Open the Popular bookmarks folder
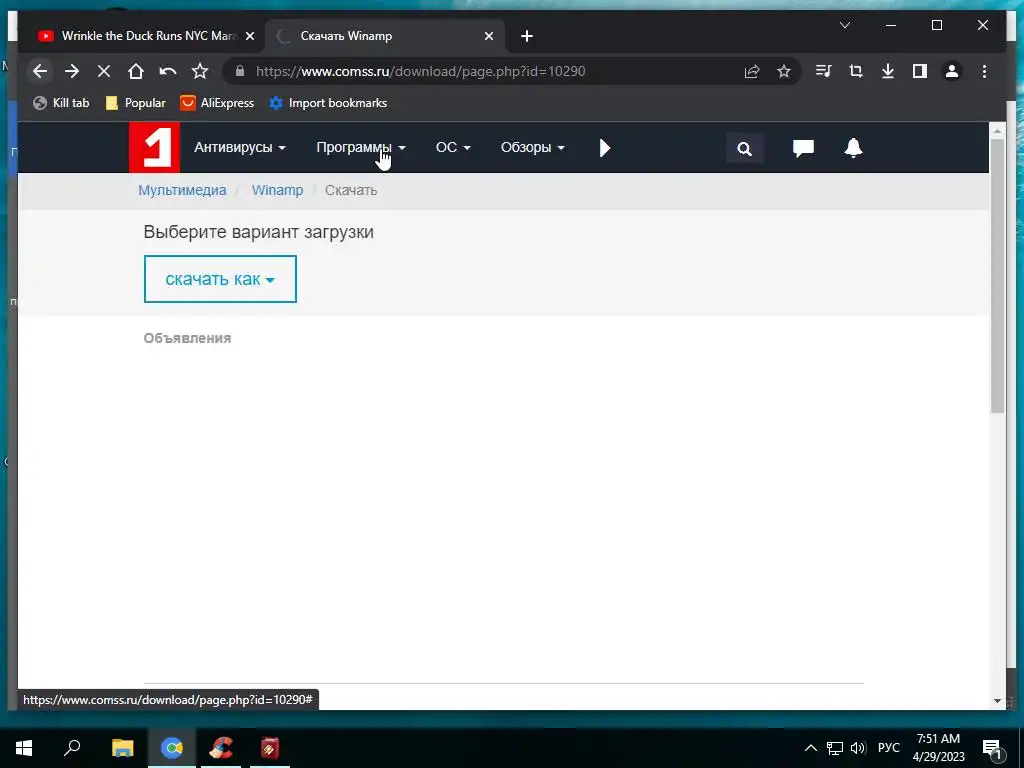 (x=136, y=103)
